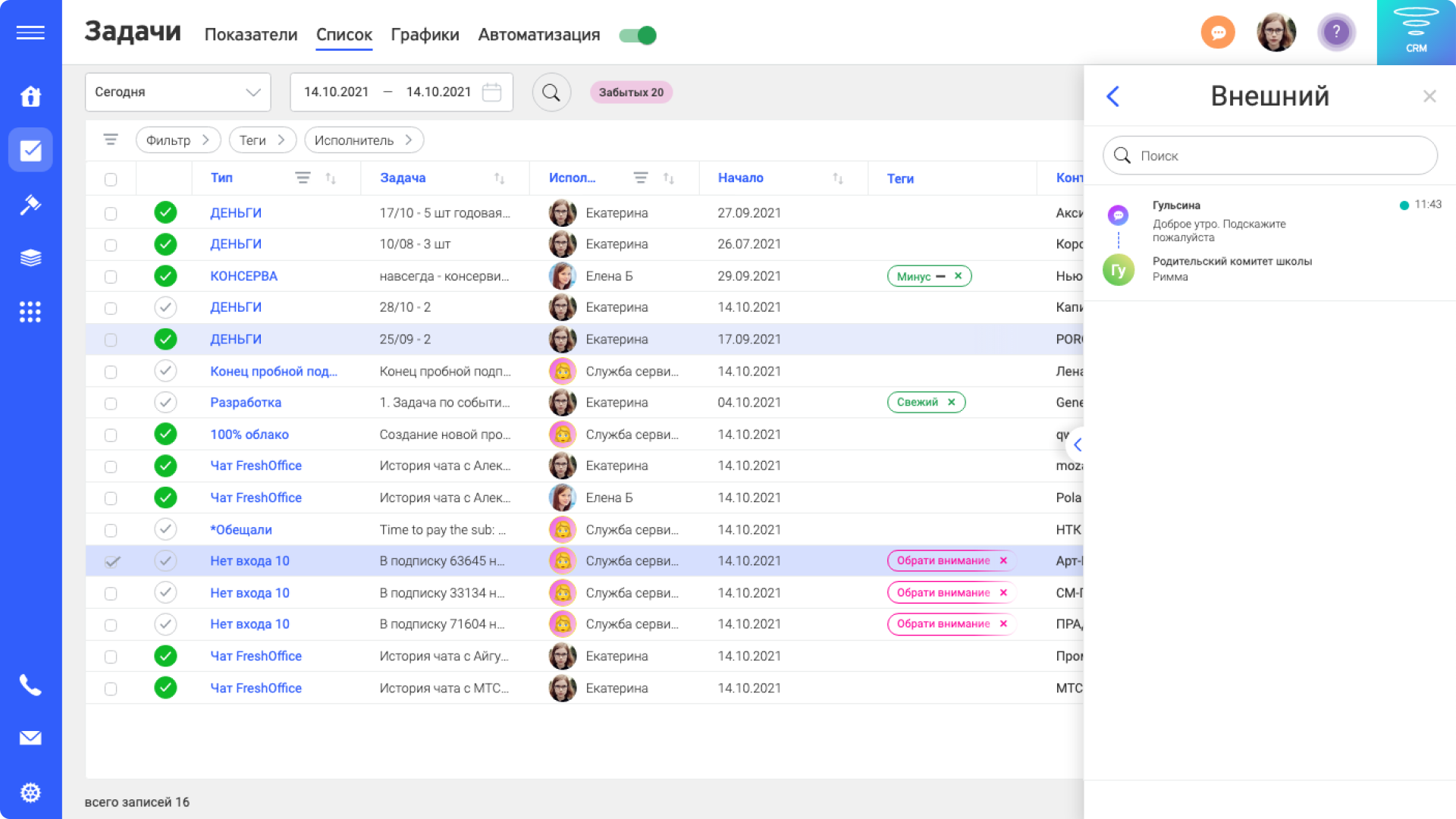Open the Показатели tab
Image resolution: width=1456 pixels, height=819 pixels.
tap(251, 35)
